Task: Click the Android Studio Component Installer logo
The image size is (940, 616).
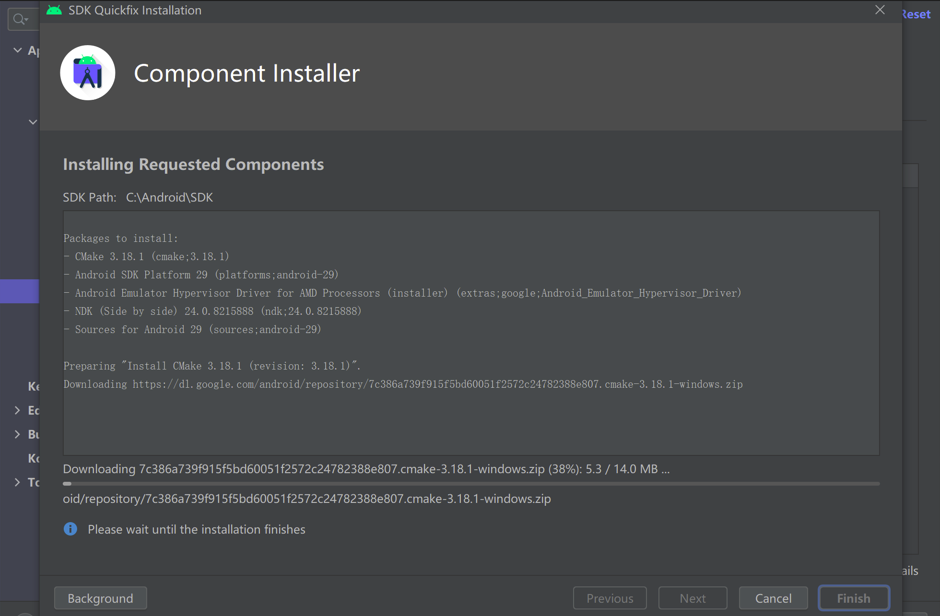Action: (88, 73)
